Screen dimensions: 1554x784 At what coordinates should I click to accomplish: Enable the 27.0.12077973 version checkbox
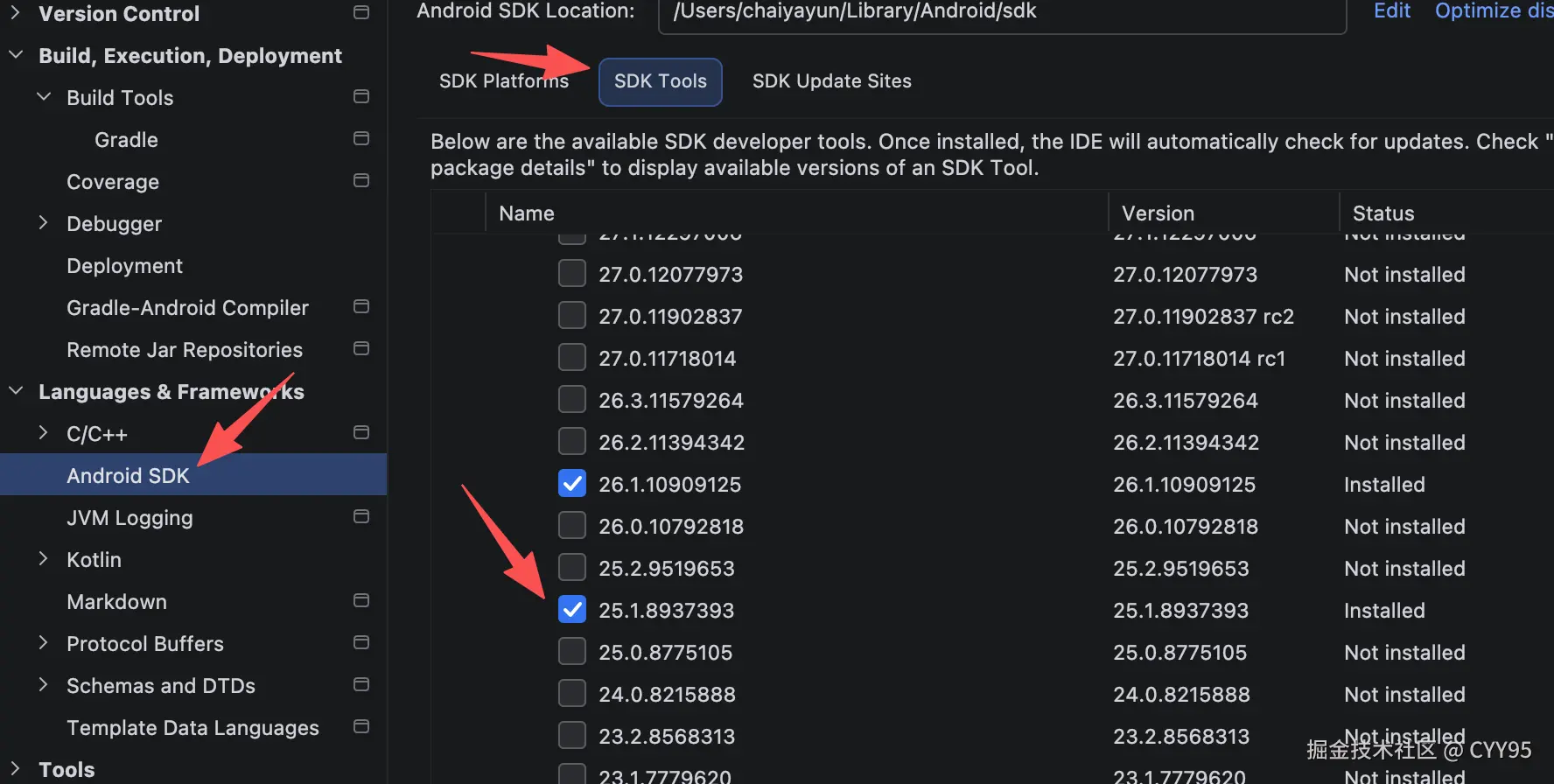[x=572, y=274]
